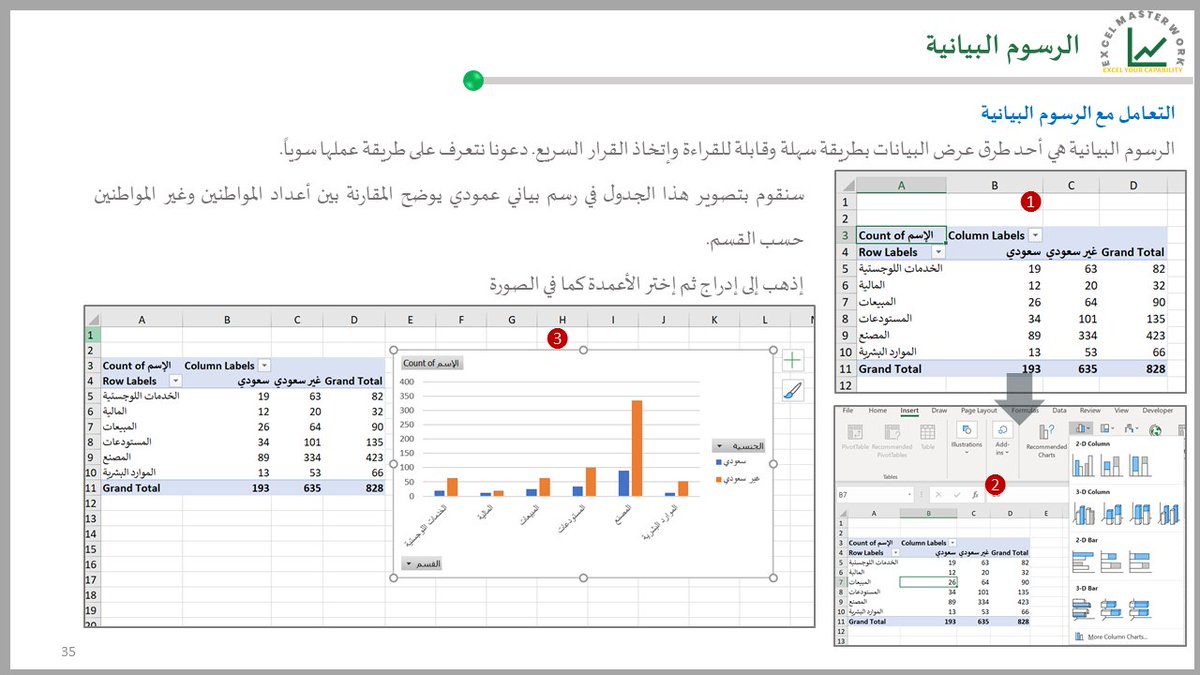The height and width of the screenshot is (675, 1200).
Task: Switch to the Draw tab
Action: pyautogui.click(x=939, y=410)
